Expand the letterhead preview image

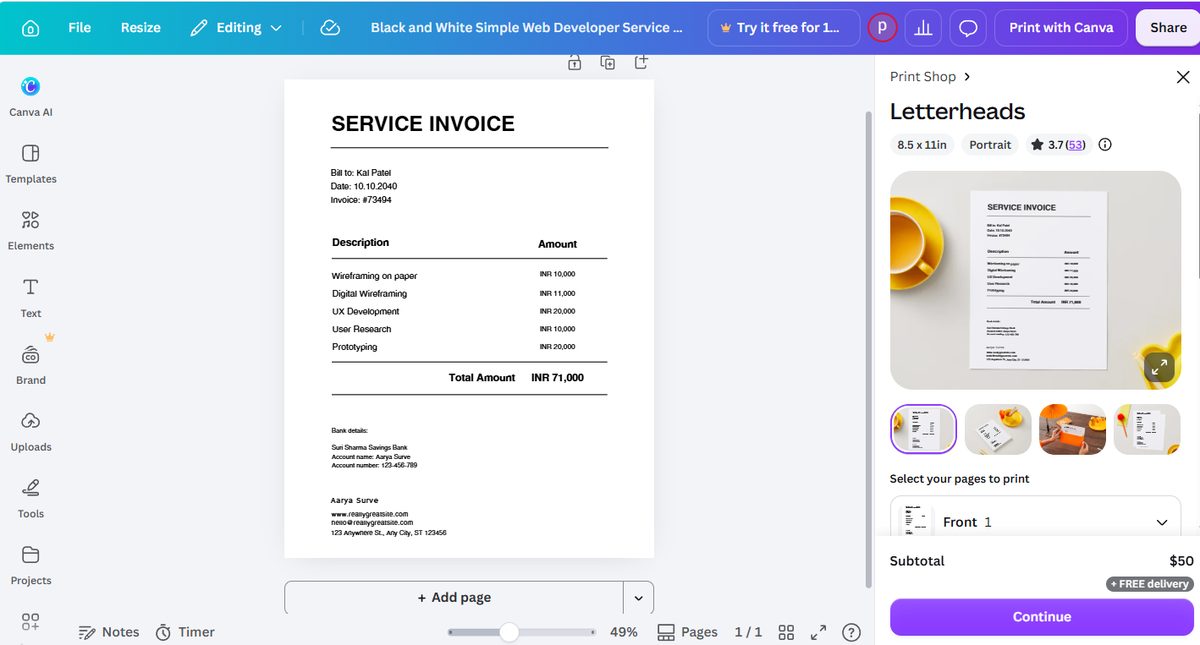click(1160, 368)
